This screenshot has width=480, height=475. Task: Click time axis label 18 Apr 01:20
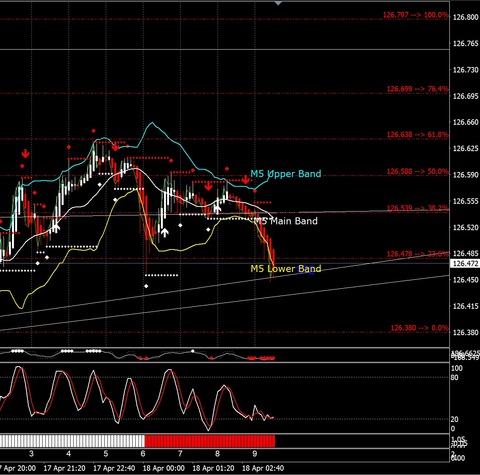click(213, 468)
